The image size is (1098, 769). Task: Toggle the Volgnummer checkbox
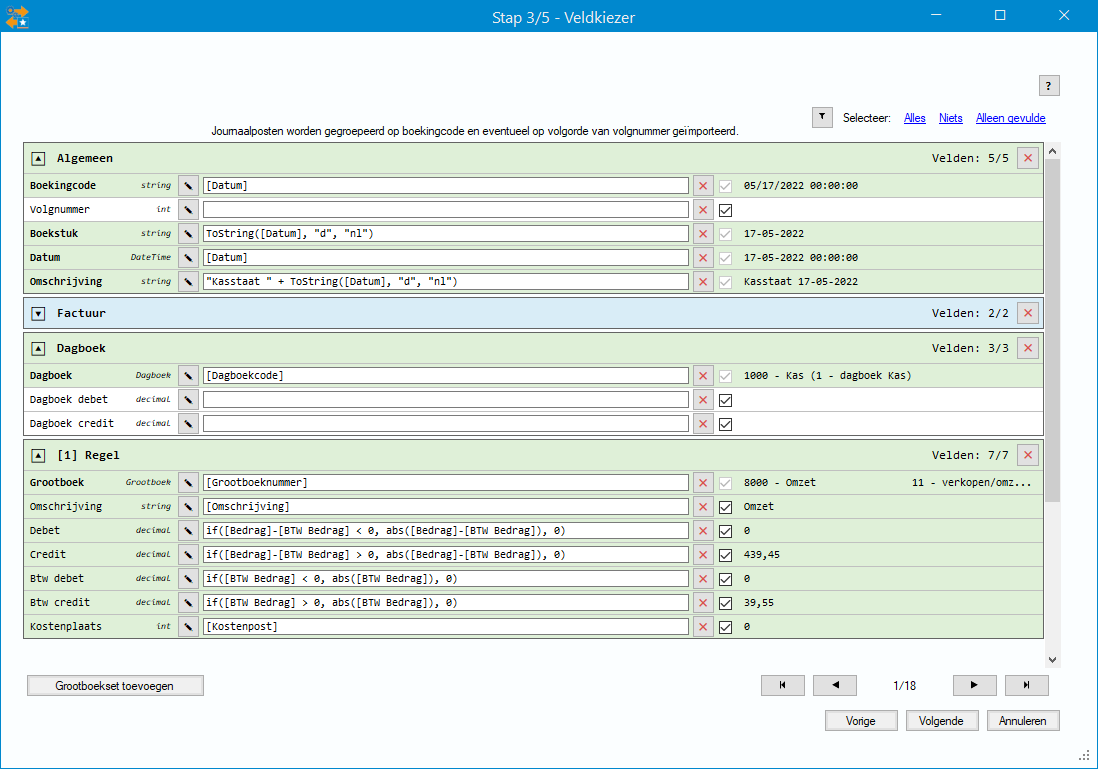coord(725,210)
